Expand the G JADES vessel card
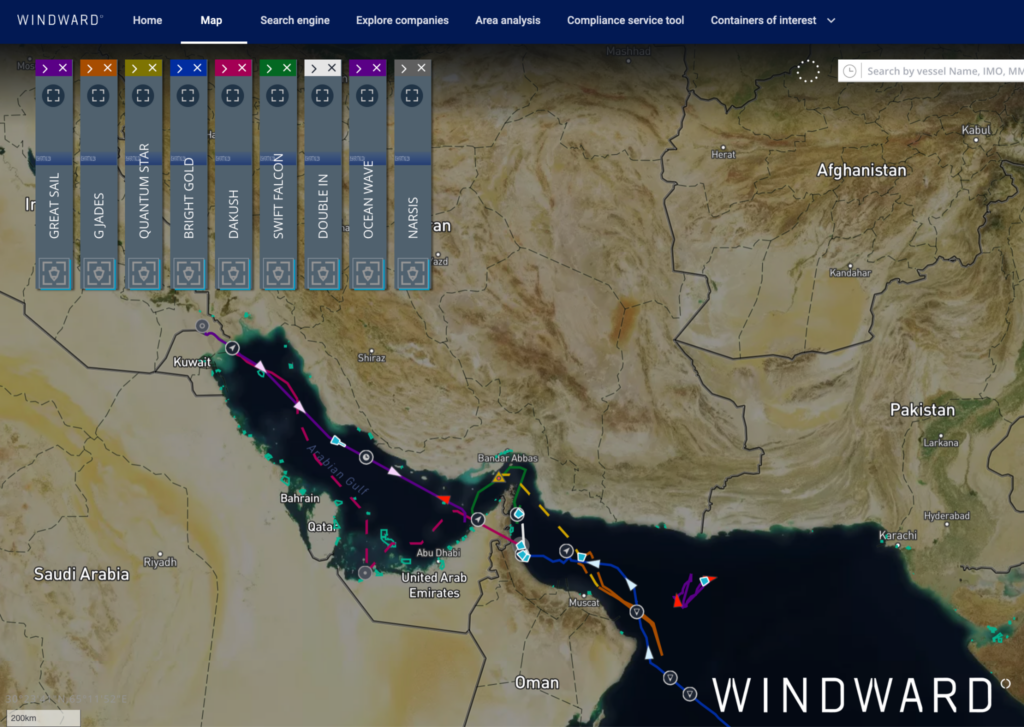Screen dimensions: 1024x727 89,68
